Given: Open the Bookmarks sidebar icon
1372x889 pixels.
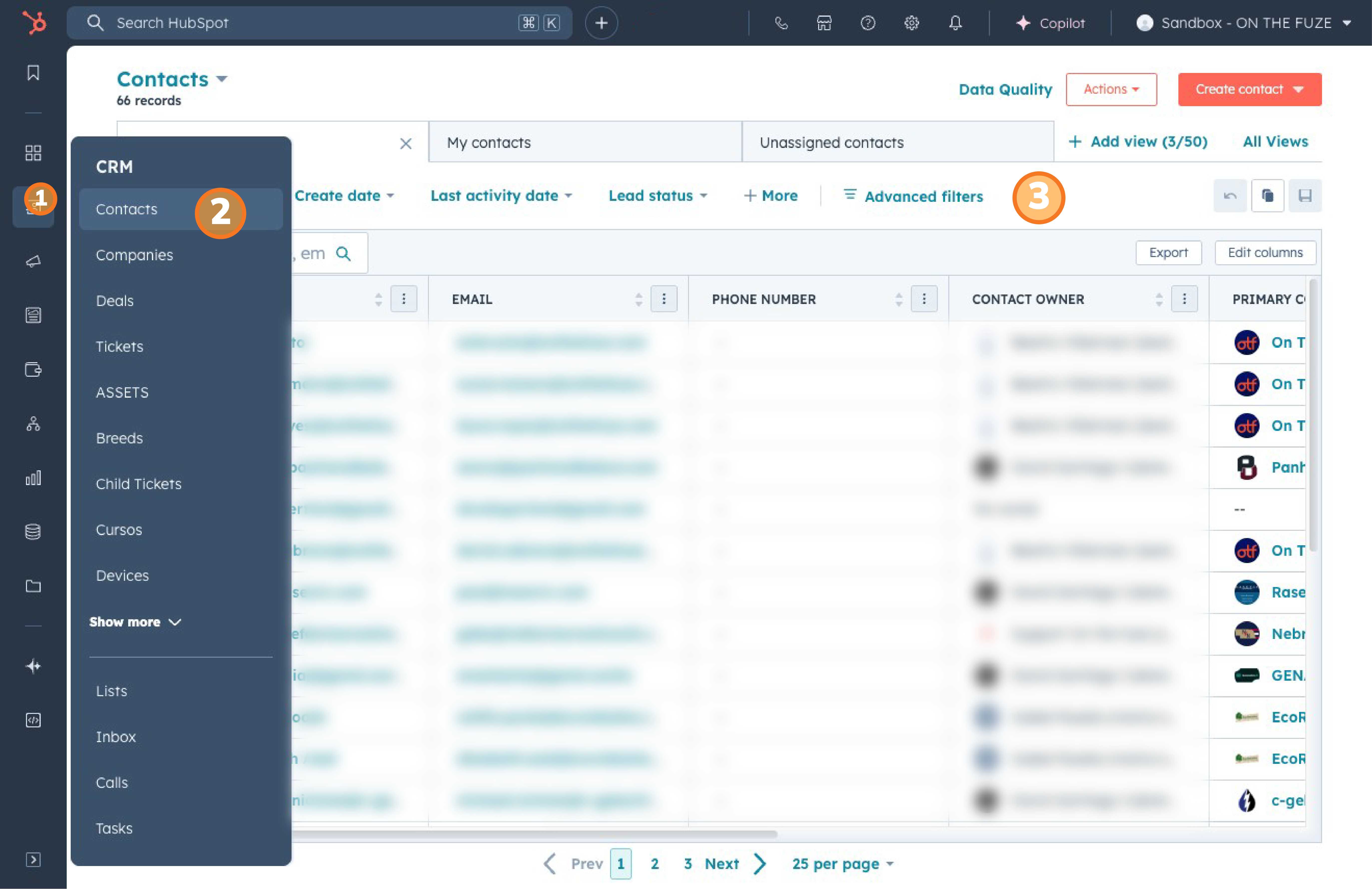Looking at the screenshot, I should pos(33,73).
